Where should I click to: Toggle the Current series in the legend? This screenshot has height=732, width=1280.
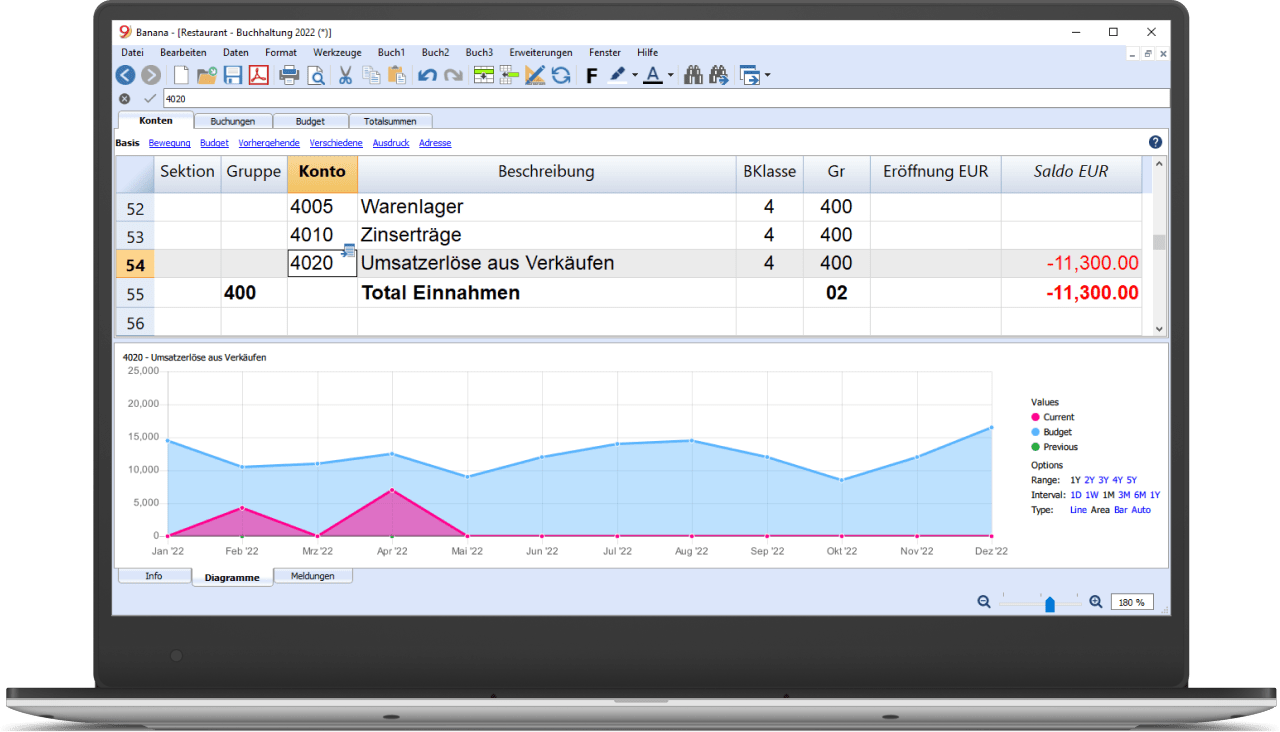click(x=1053, y=417)
